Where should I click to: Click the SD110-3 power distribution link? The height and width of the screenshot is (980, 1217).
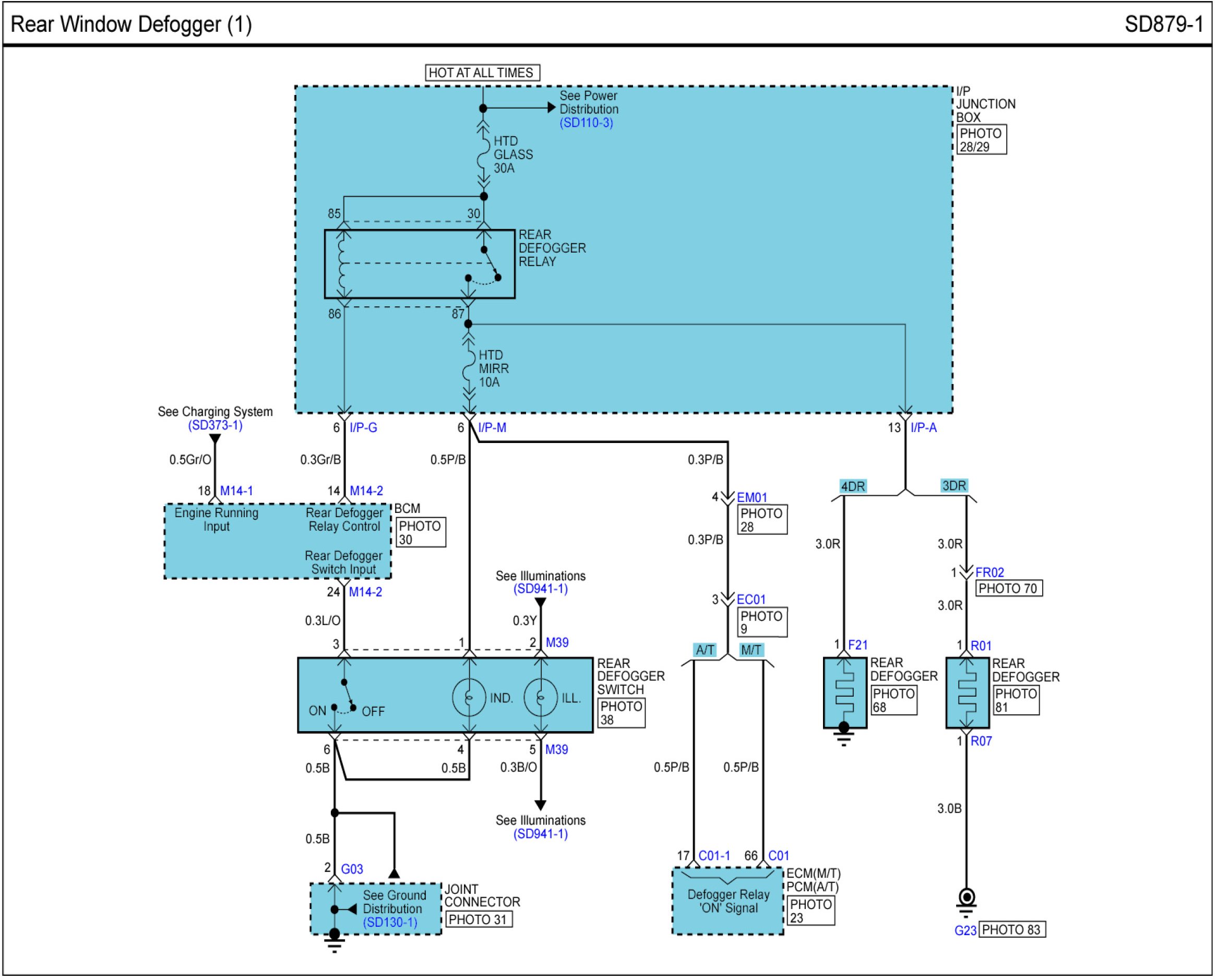586,123
